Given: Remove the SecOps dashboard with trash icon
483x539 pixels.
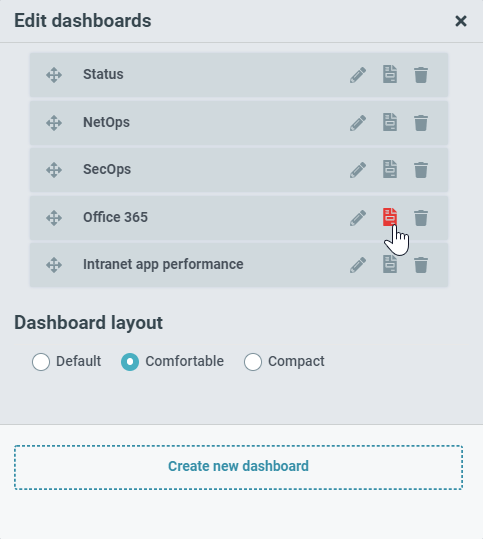Looking at the screenshot, I should (x=421, y=170).
